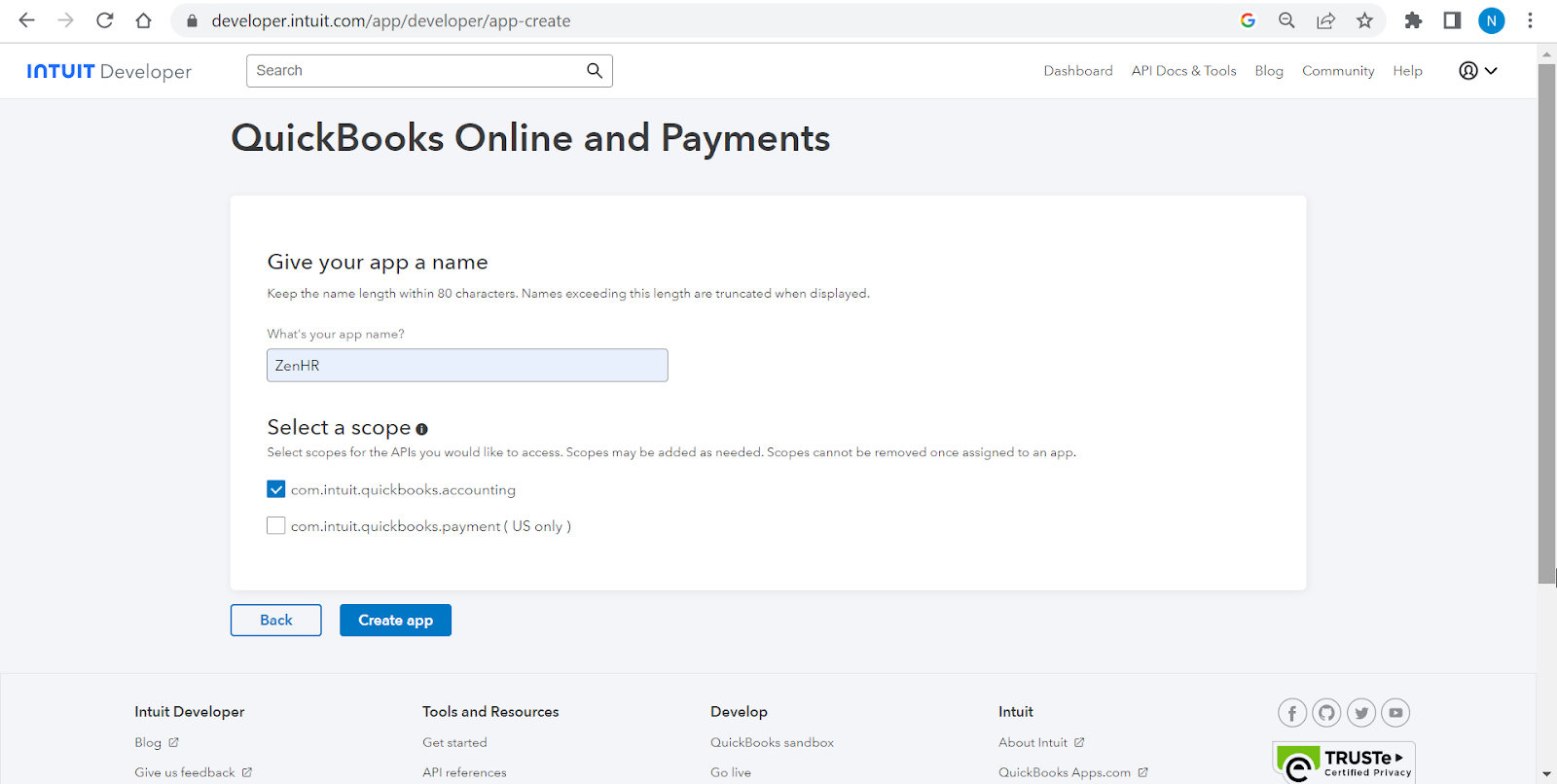The height and width of the screenshot is (784, 1557).
Task: Open the user account icon in header
Action: pyautogui.click(x=1468, y=70)
